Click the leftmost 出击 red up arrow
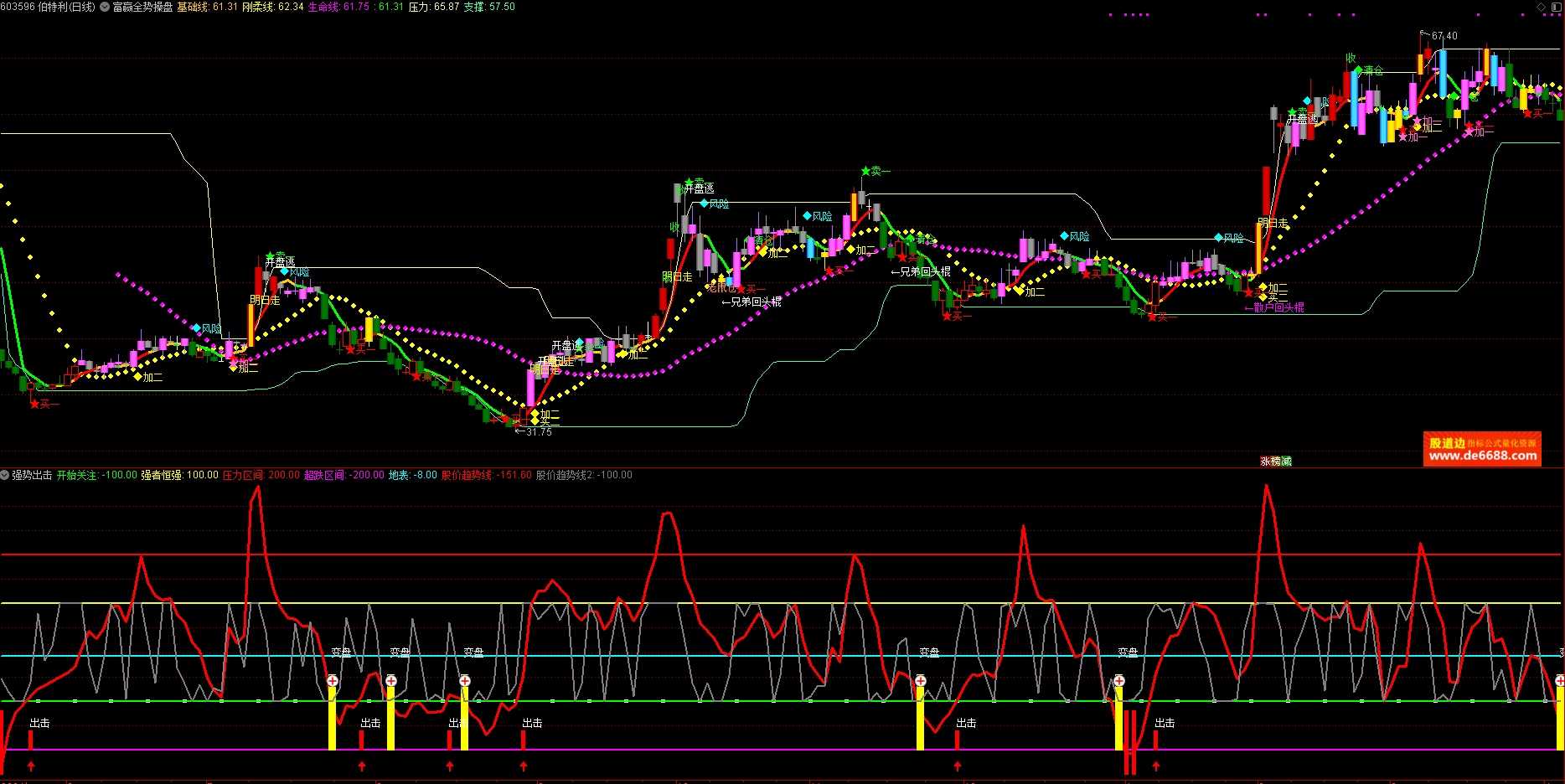This screenshot has width=1565, height=784. tap(31, 766)
